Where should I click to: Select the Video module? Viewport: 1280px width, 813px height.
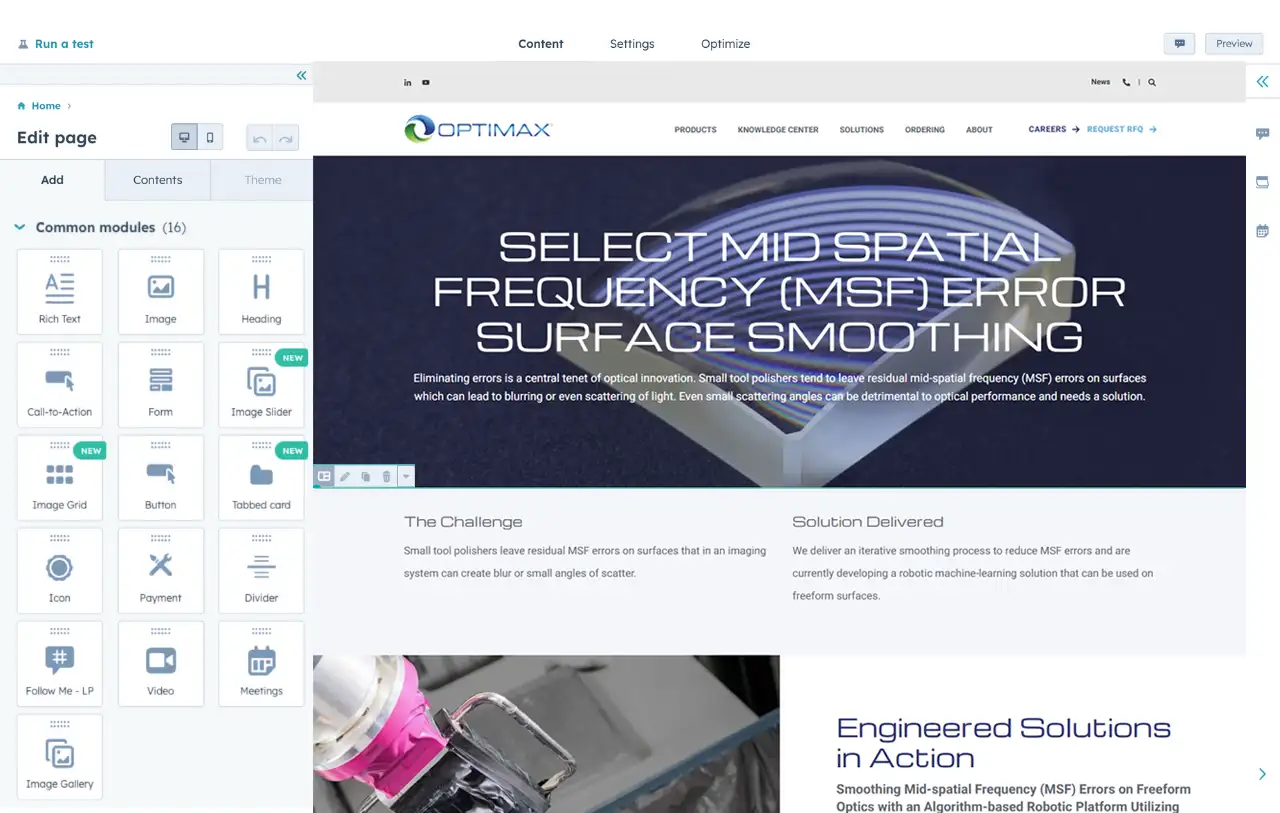161,663
